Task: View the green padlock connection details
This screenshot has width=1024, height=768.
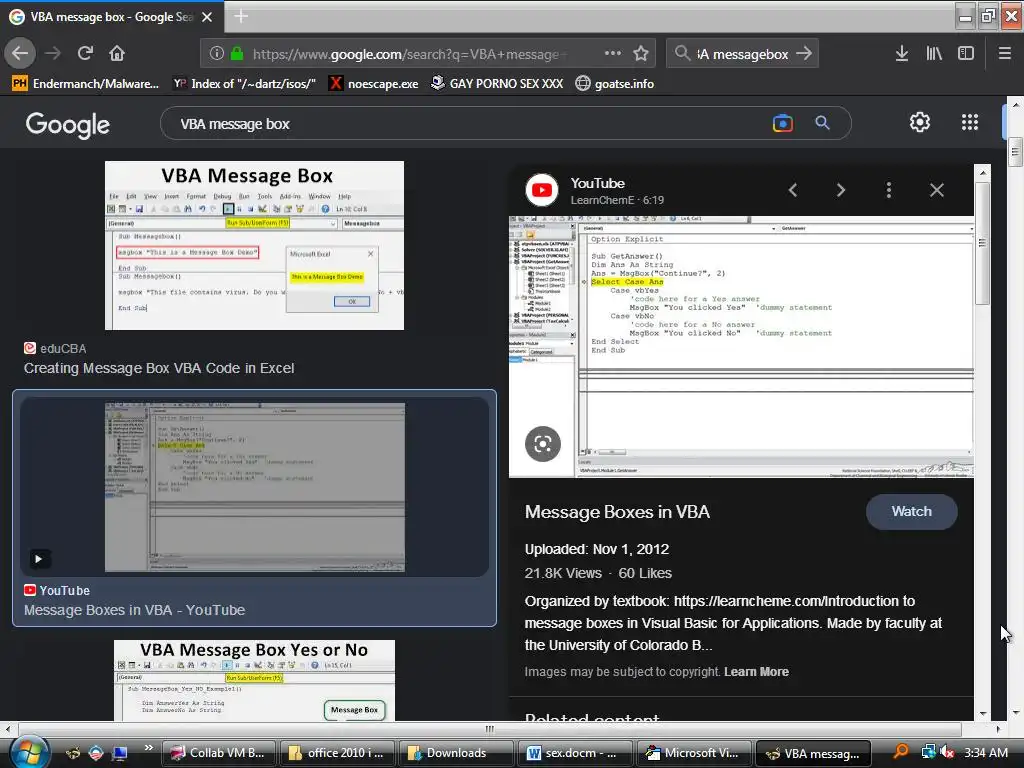Action: (x=236, y=54)
